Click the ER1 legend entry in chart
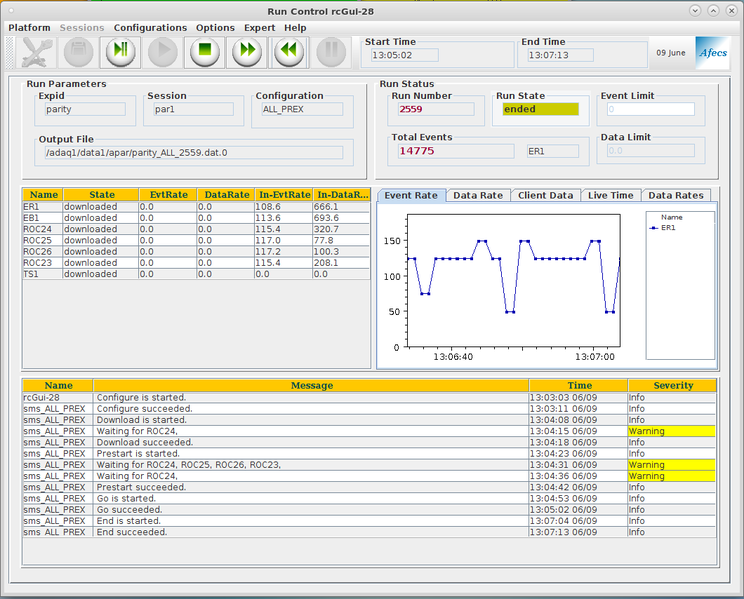 pyautogui.click(x=663, y=228)
